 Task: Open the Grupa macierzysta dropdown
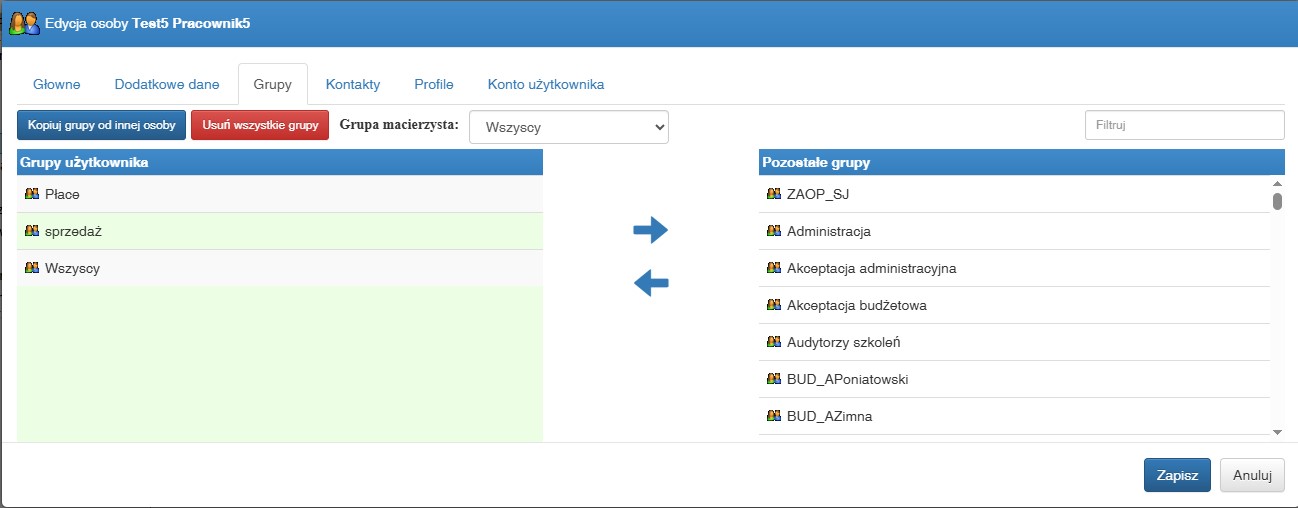569,127
